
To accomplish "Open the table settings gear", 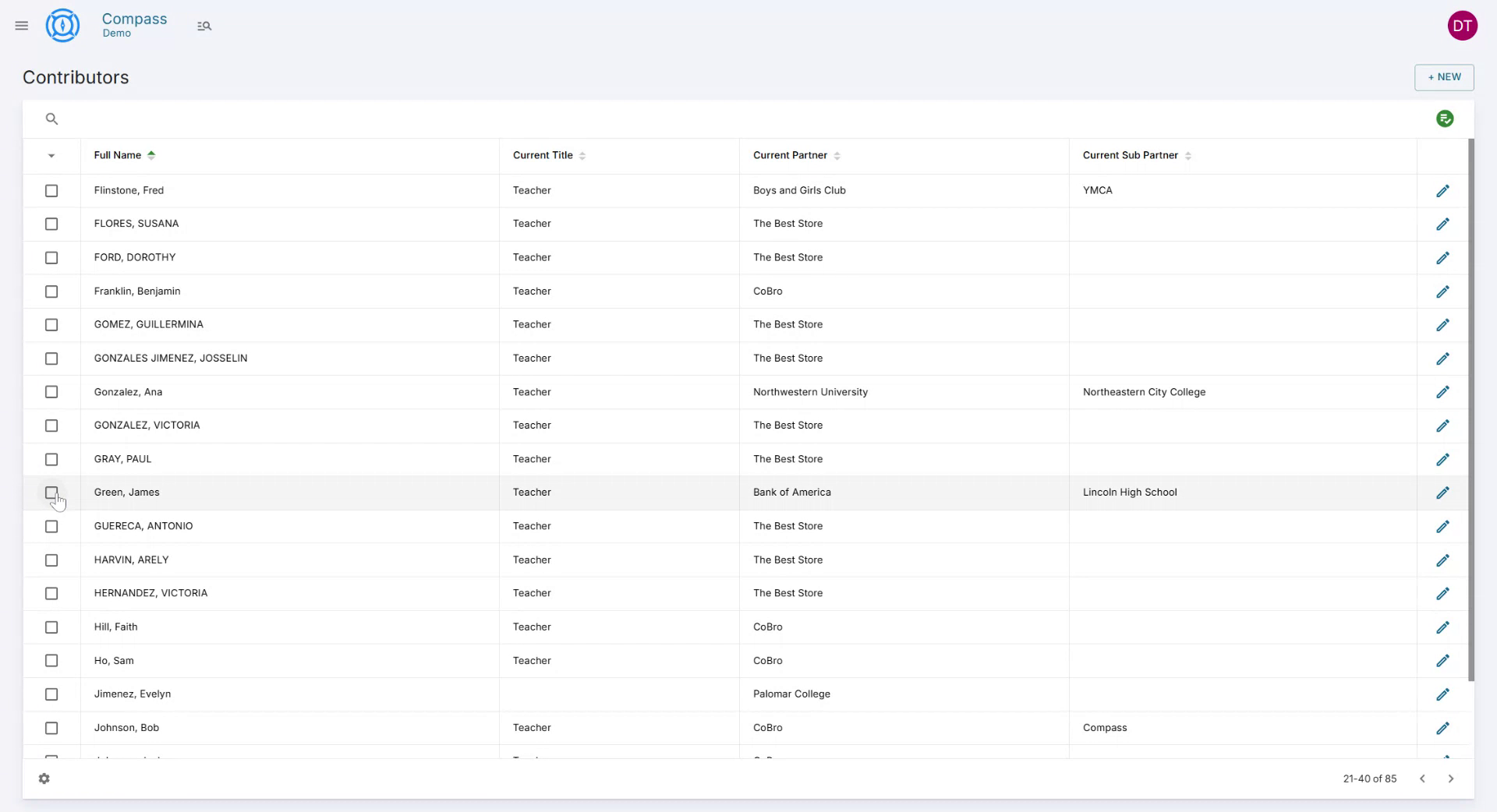I will pyautogui.click(x=44, y=778).
